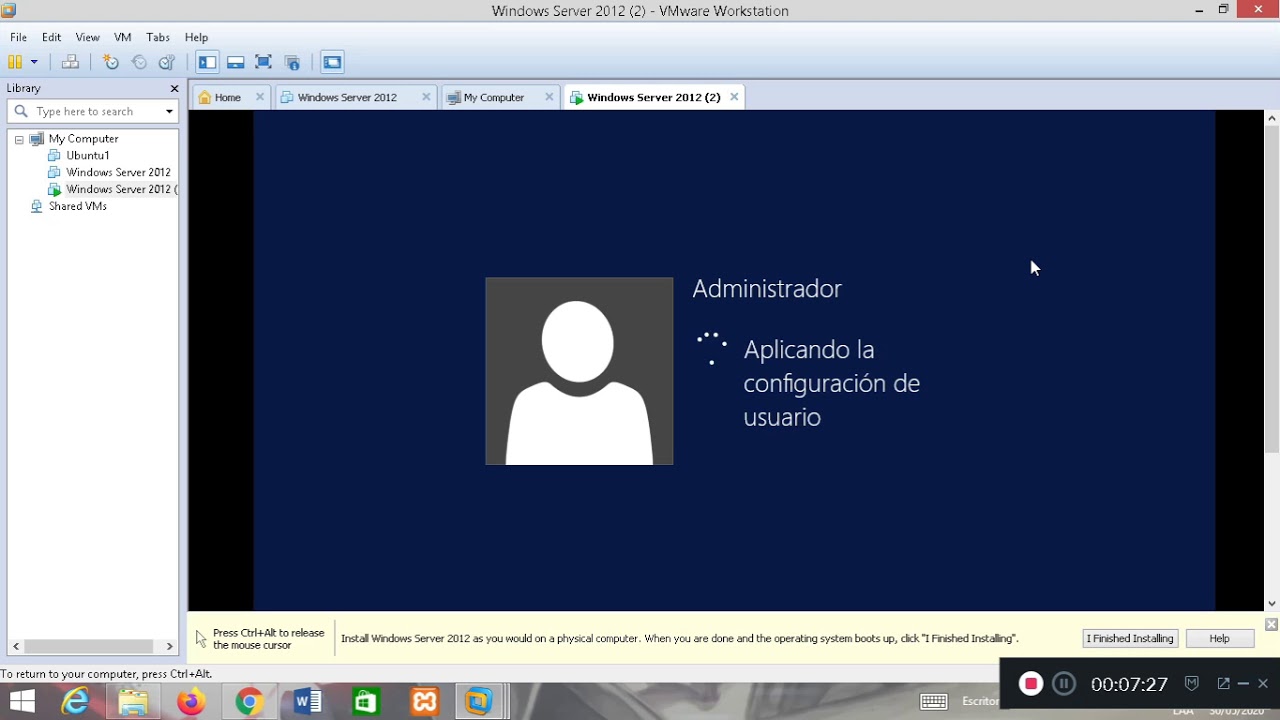The width and height of the screenshot is (1280, 720).
Task: Open the Edit menu
Action: [52, 37]
